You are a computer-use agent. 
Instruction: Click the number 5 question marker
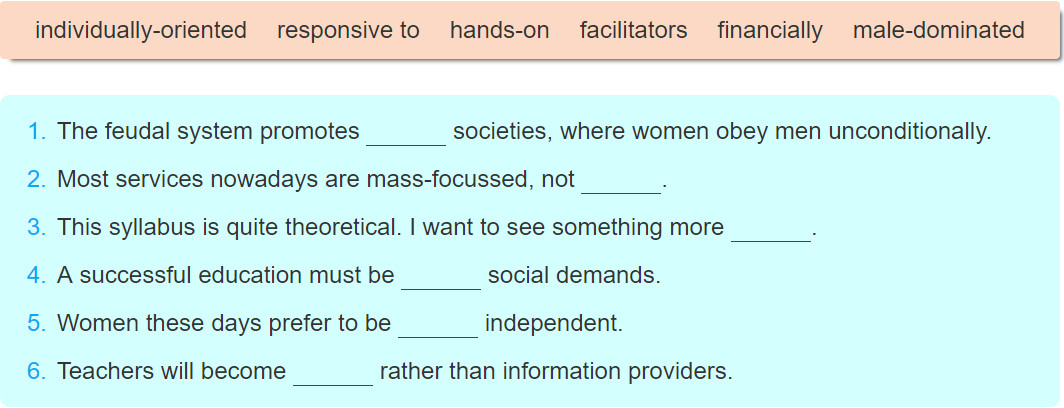[x=37, y=324]
